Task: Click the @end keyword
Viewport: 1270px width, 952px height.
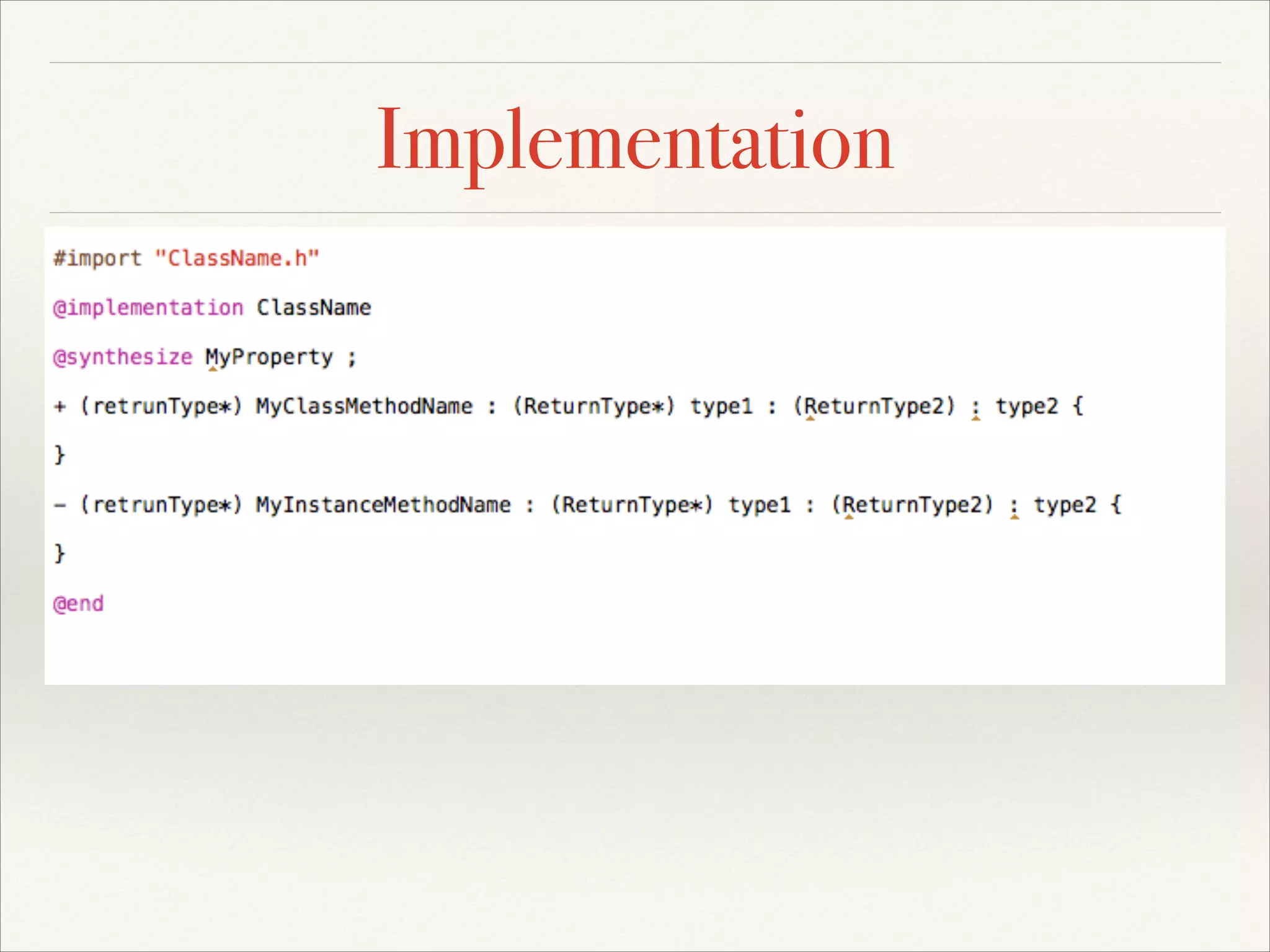Action: coord(78,604)
